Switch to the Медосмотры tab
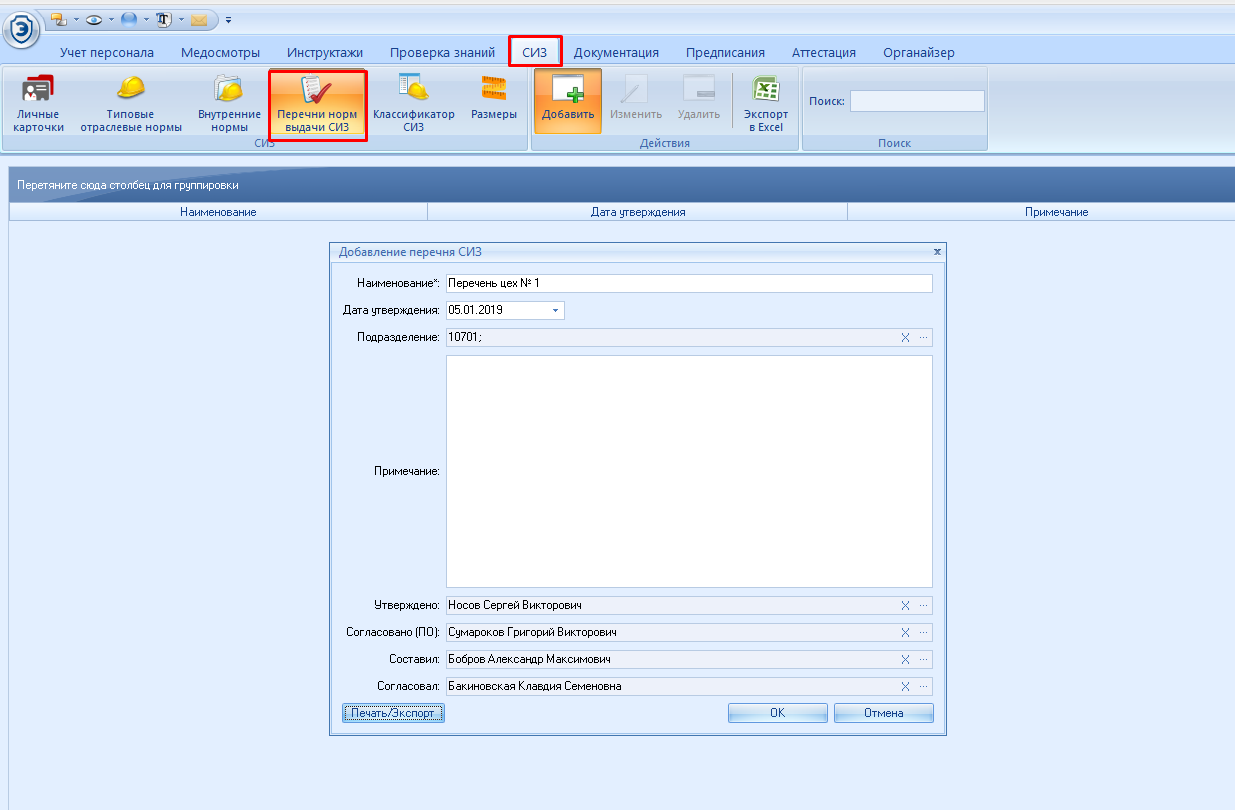 (220, 53)
